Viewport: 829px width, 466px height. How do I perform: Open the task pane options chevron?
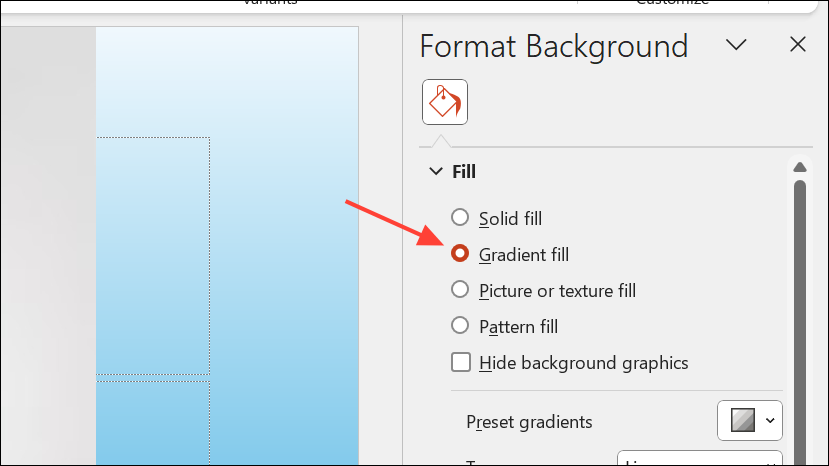pos(736,44)
